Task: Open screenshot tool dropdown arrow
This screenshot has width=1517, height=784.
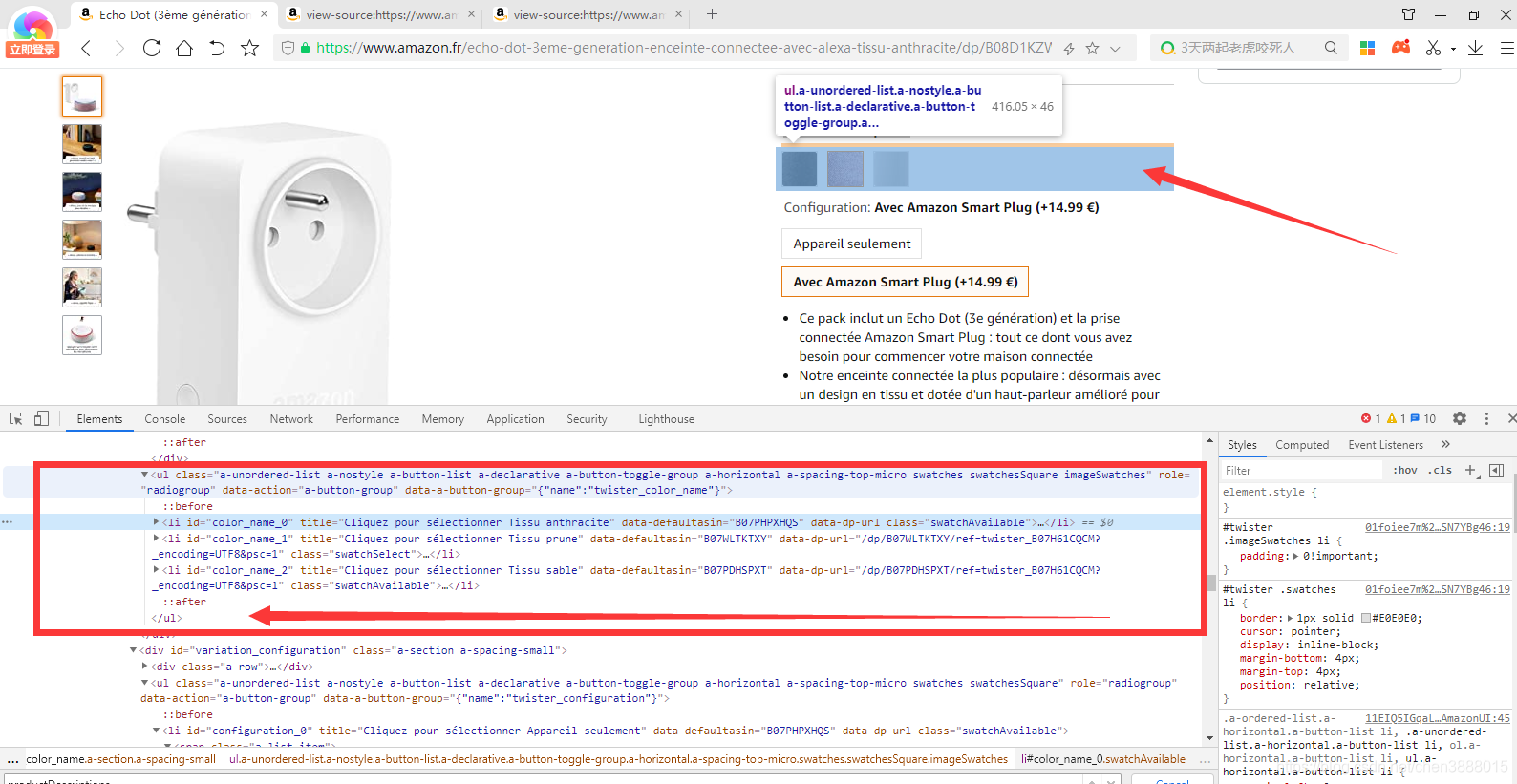Action: [1453, 49]
